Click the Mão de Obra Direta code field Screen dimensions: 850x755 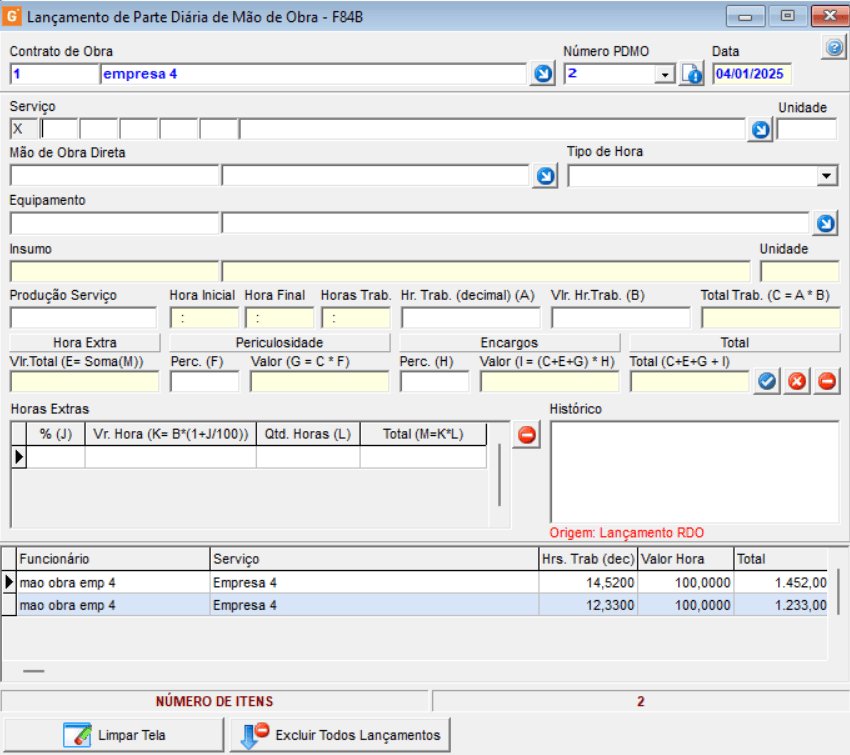pos(114,176)
